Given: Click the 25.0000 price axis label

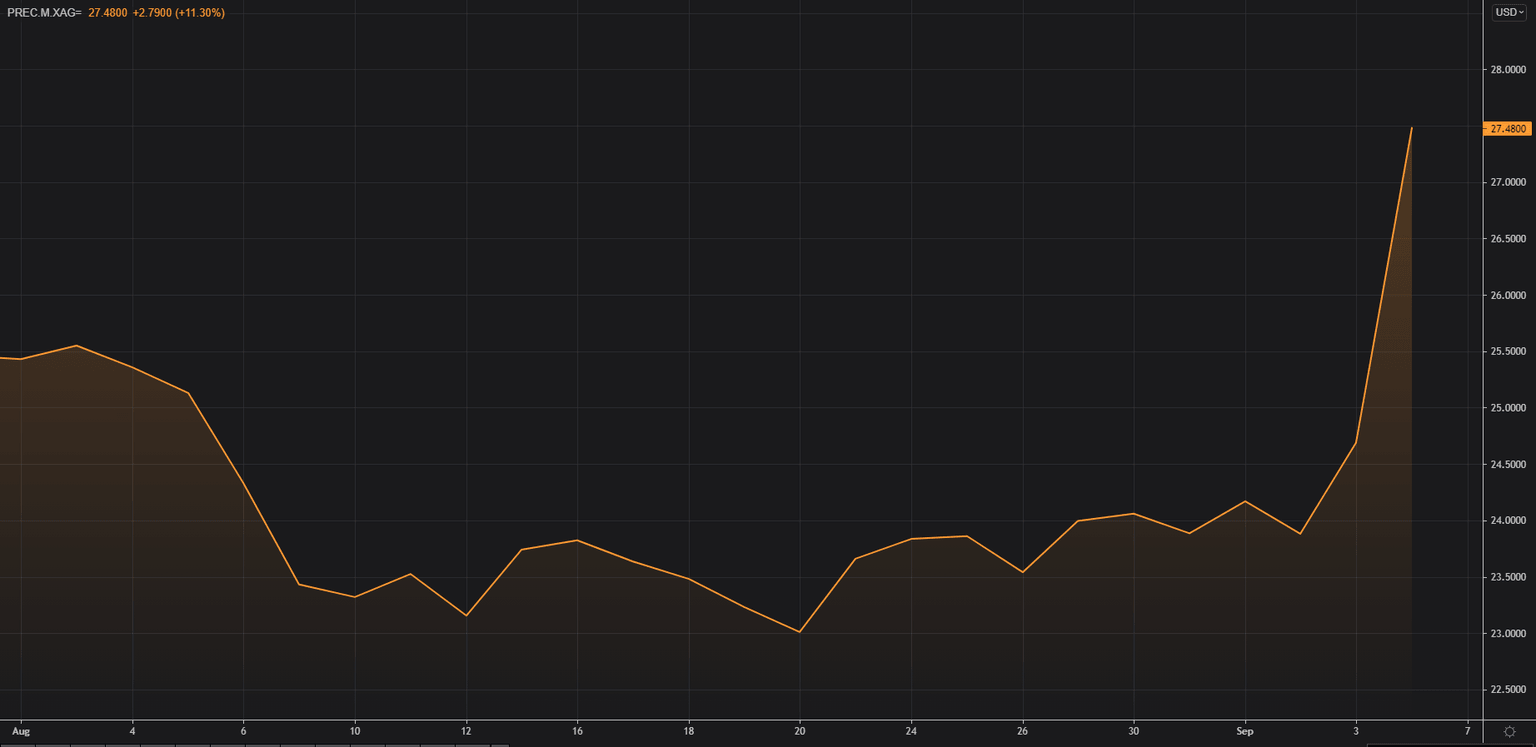Looking at the screenshot, I should point(1508,408).
